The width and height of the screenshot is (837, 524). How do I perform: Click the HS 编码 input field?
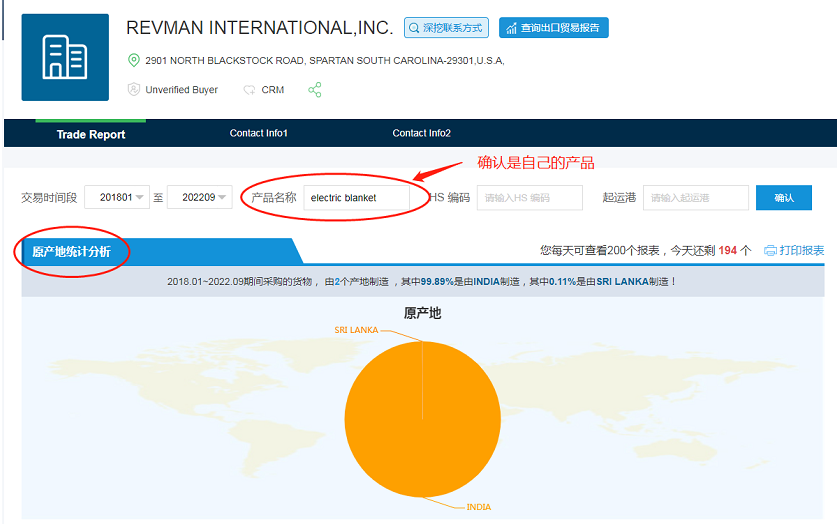pos(530,197)
